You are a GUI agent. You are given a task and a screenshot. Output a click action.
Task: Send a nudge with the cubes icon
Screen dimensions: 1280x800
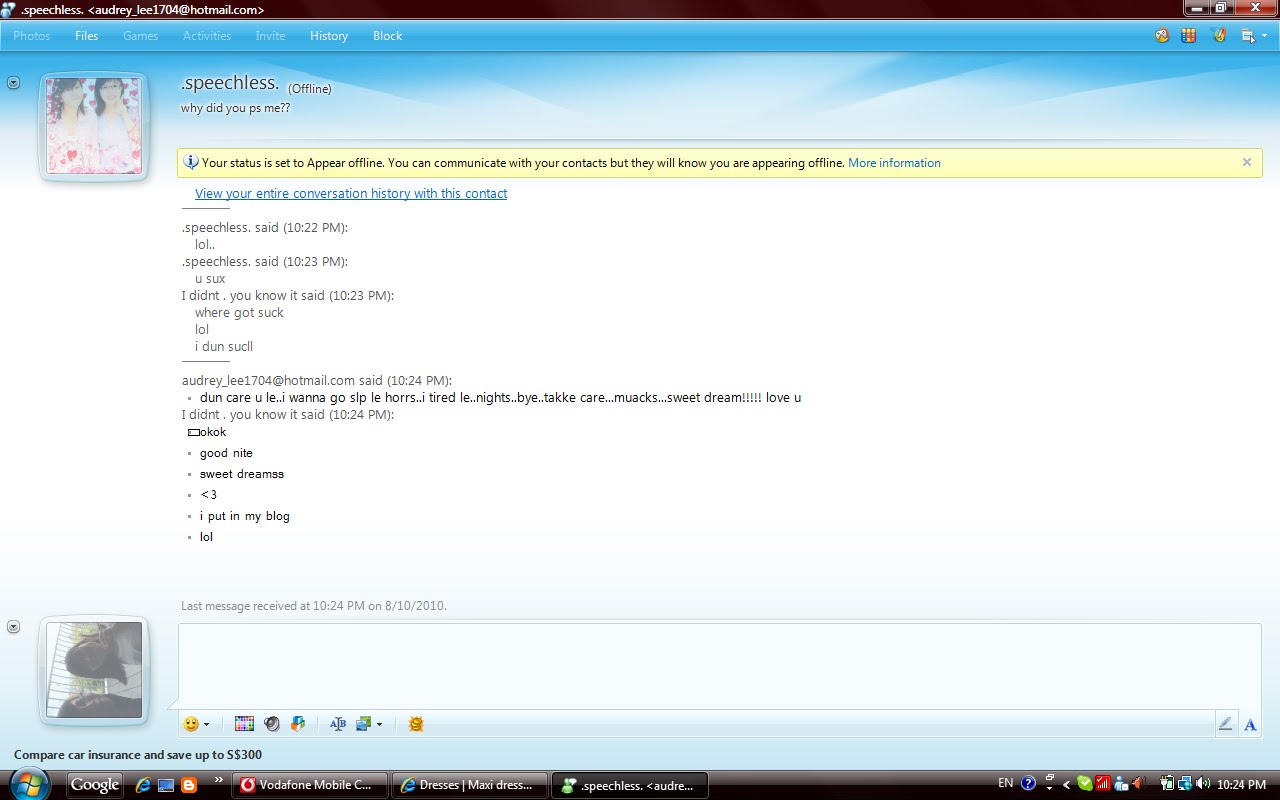(x=298, y=724)
